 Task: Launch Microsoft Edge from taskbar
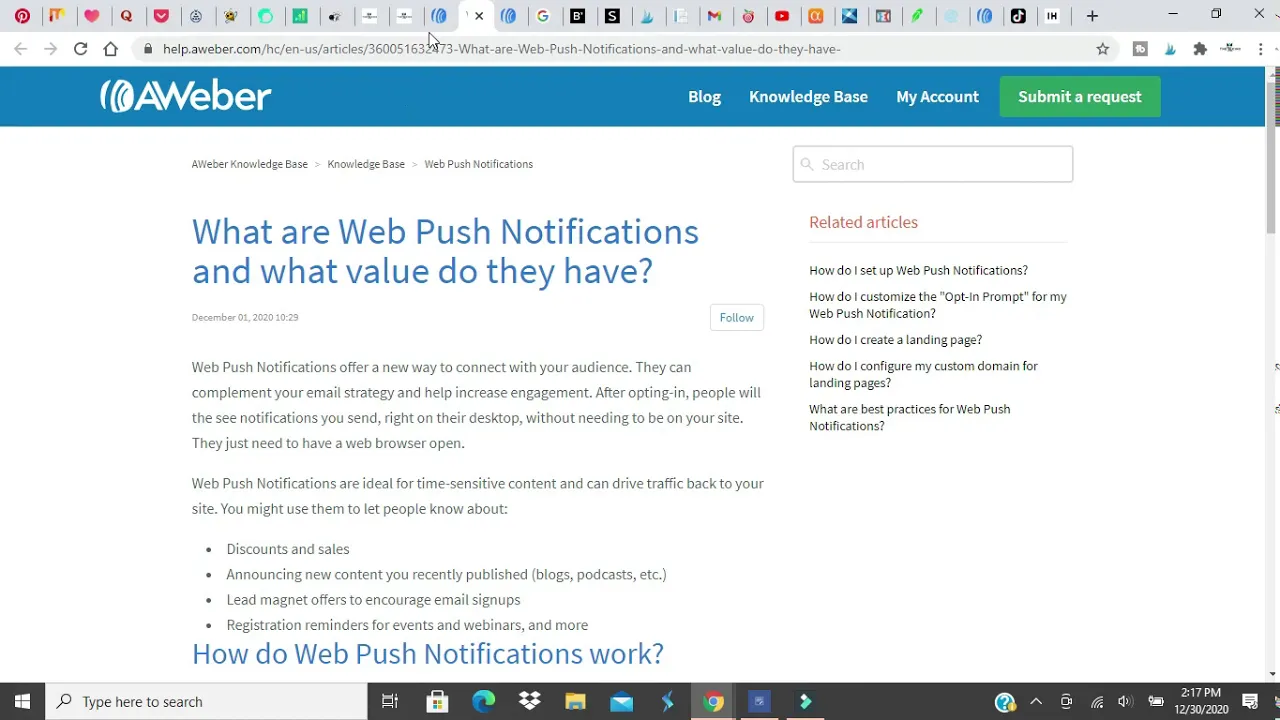483,701
